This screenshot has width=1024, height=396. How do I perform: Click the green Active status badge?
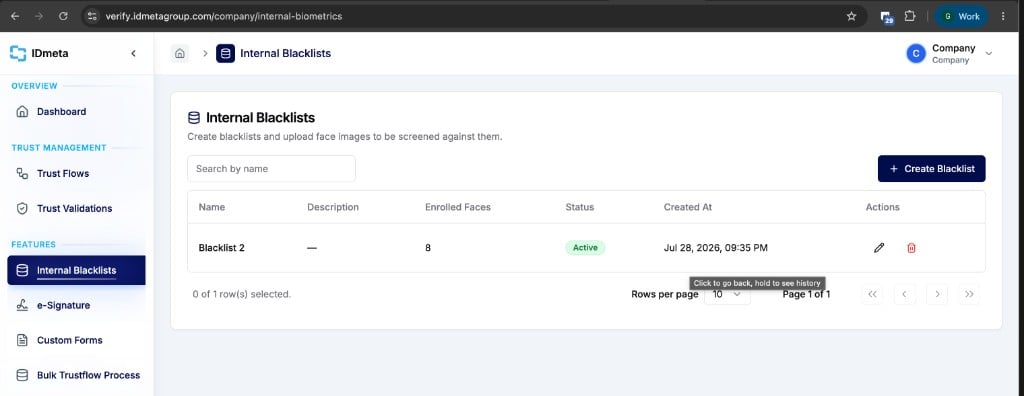(x=585, y=248)
